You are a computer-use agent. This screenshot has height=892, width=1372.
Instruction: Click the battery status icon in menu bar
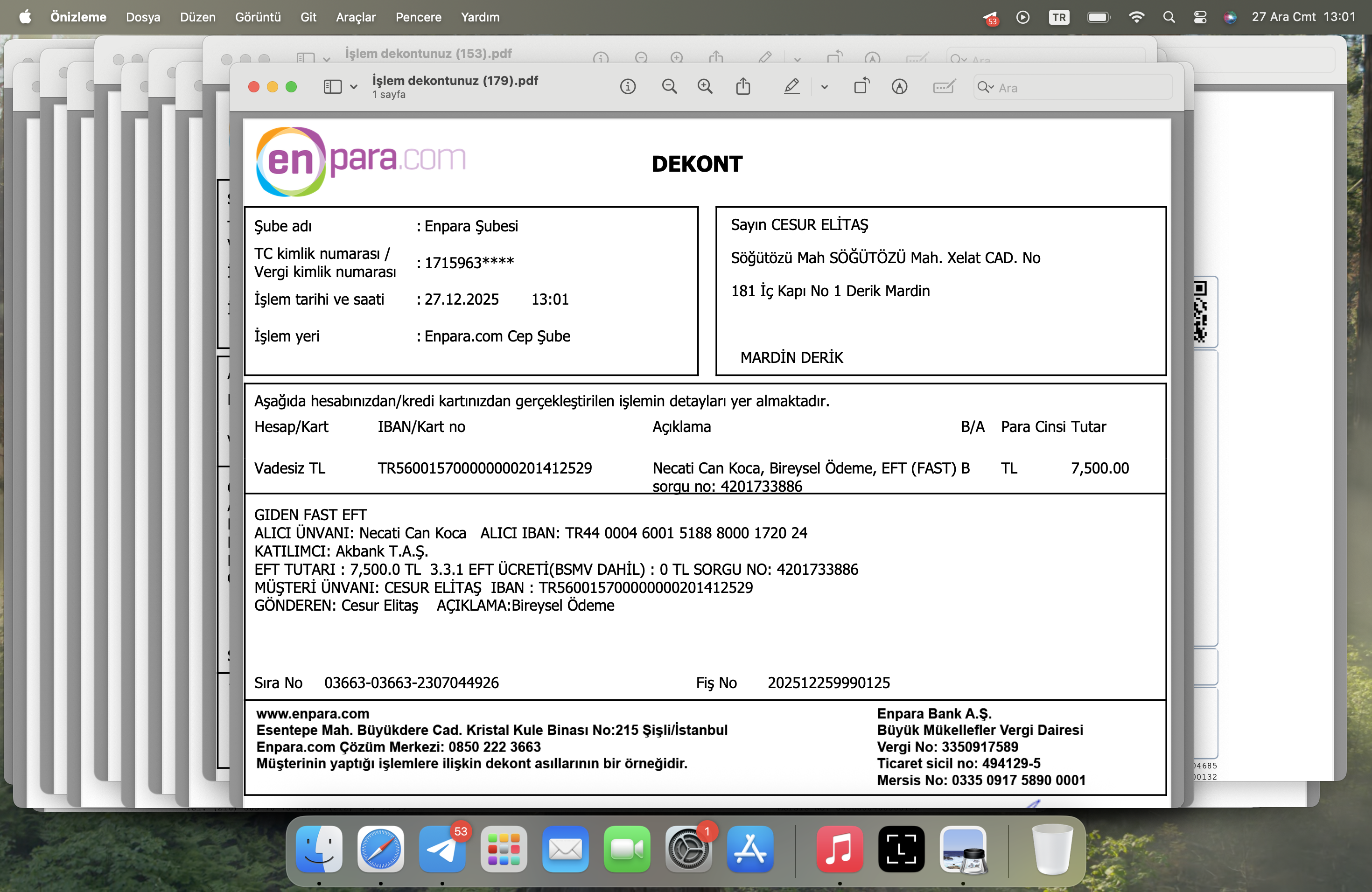click(x=1099, y=17)
